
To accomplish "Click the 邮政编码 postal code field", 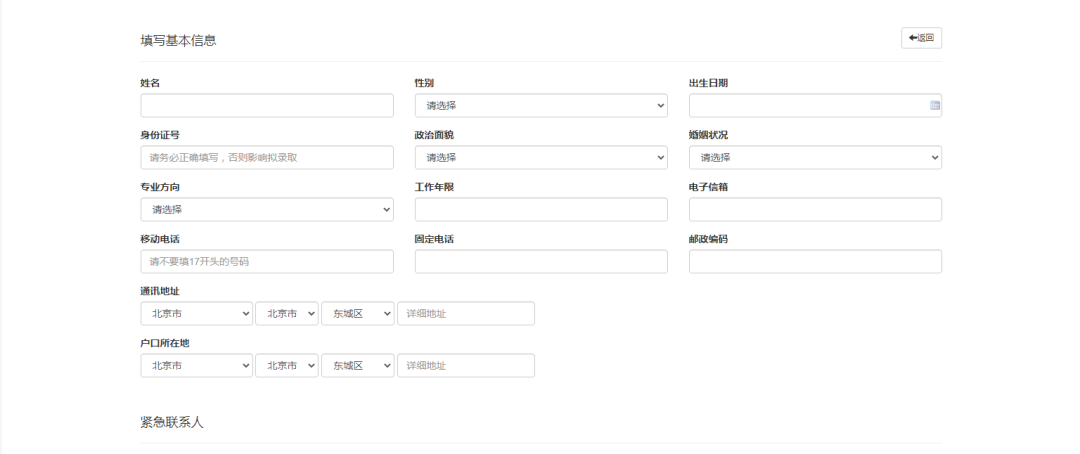I will (815, 262).
